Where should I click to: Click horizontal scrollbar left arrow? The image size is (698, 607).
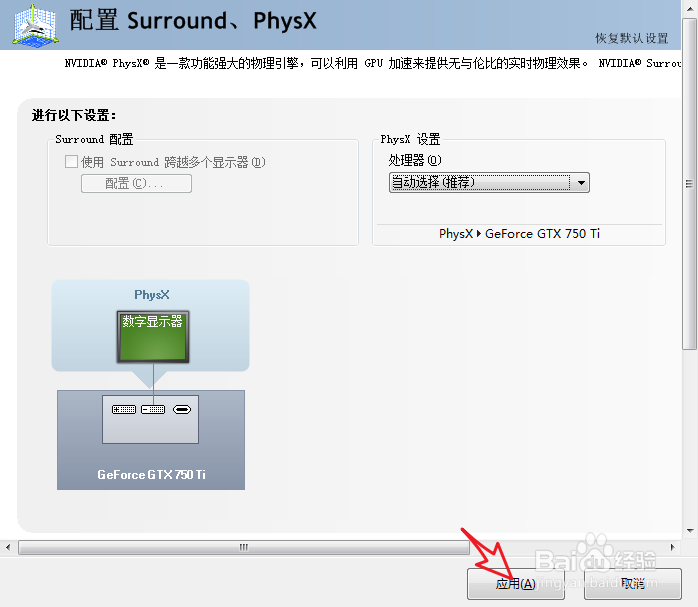pyautogui.click(x=8, y=547)
